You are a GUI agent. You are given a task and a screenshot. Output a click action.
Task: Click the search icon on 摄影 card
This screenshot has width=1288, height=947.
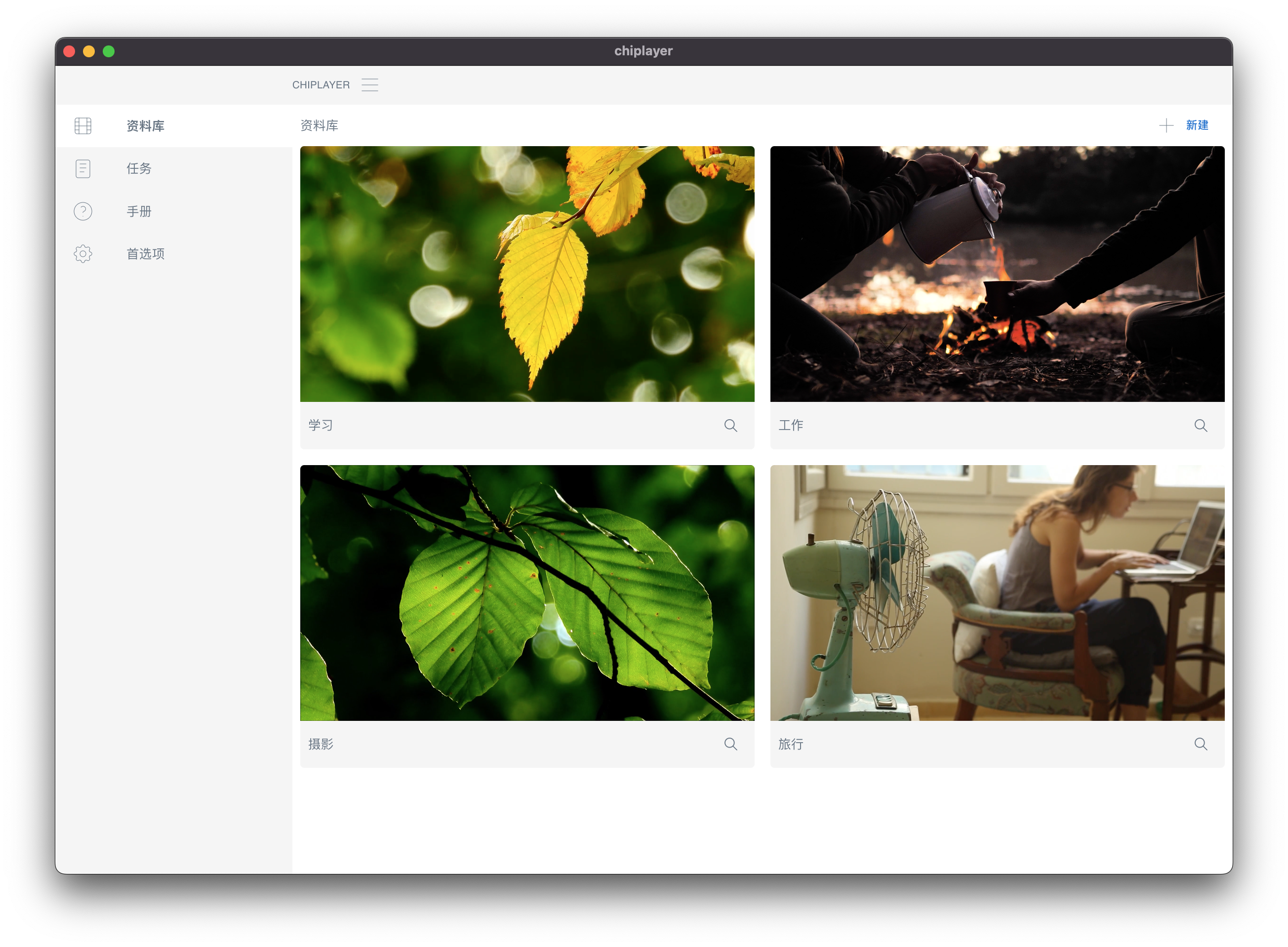click(730, 744)
